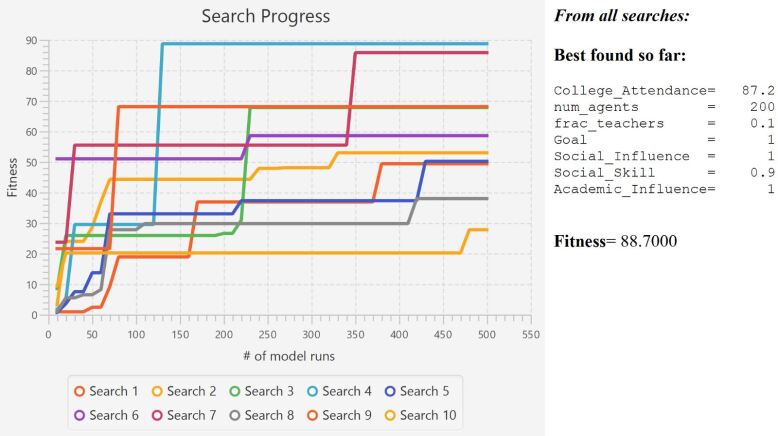Click the "# of model runs" axis label
This screenshot has width=778, height=436.
pyautogui.click(x=288, y=356)
